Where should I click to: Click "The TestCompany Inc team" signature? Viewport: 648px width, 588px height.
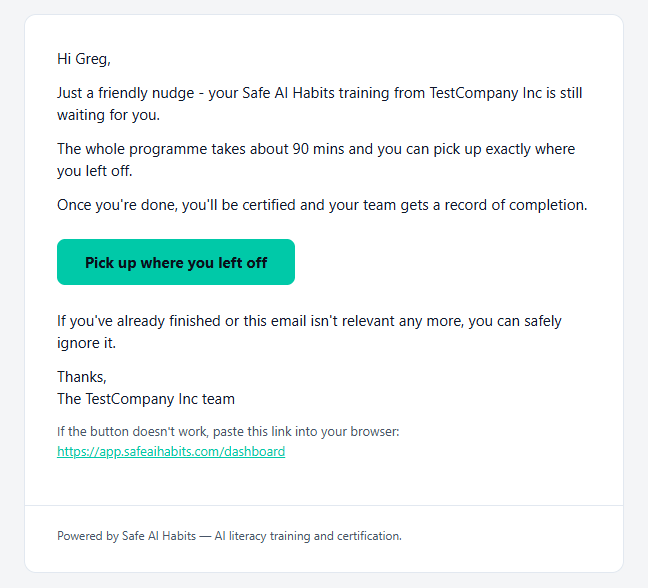[x=146, y=399]
